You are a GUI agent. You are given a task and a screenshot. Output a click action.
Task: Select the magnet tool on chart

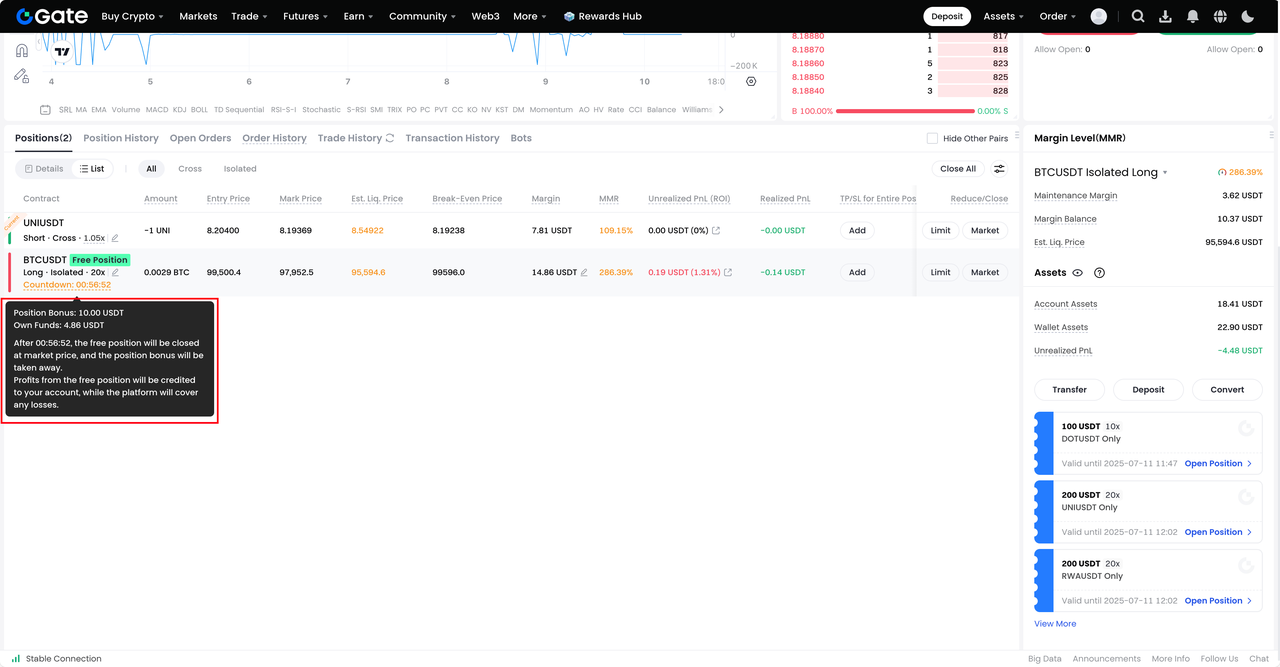(22, 51)
